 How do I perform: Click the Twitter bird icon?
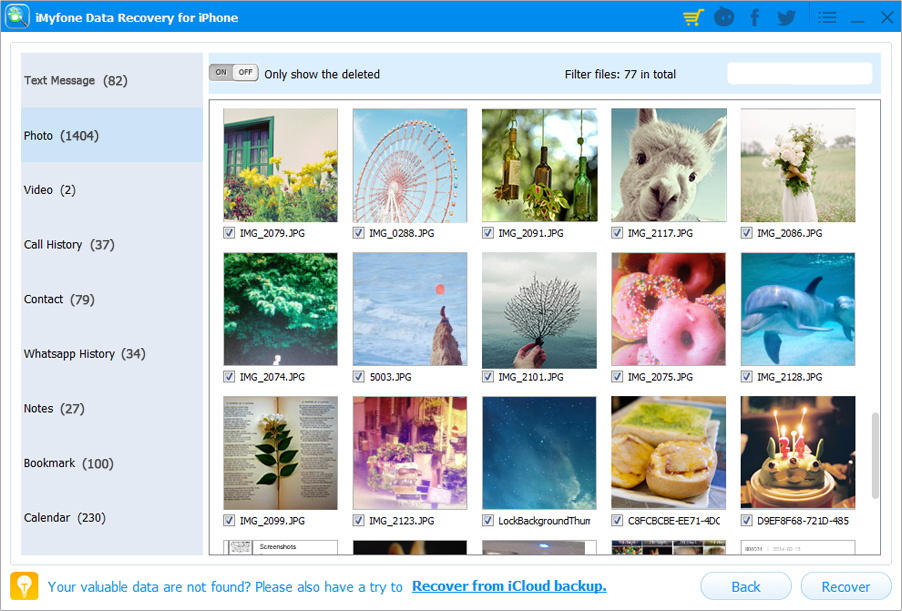[786, 18]
